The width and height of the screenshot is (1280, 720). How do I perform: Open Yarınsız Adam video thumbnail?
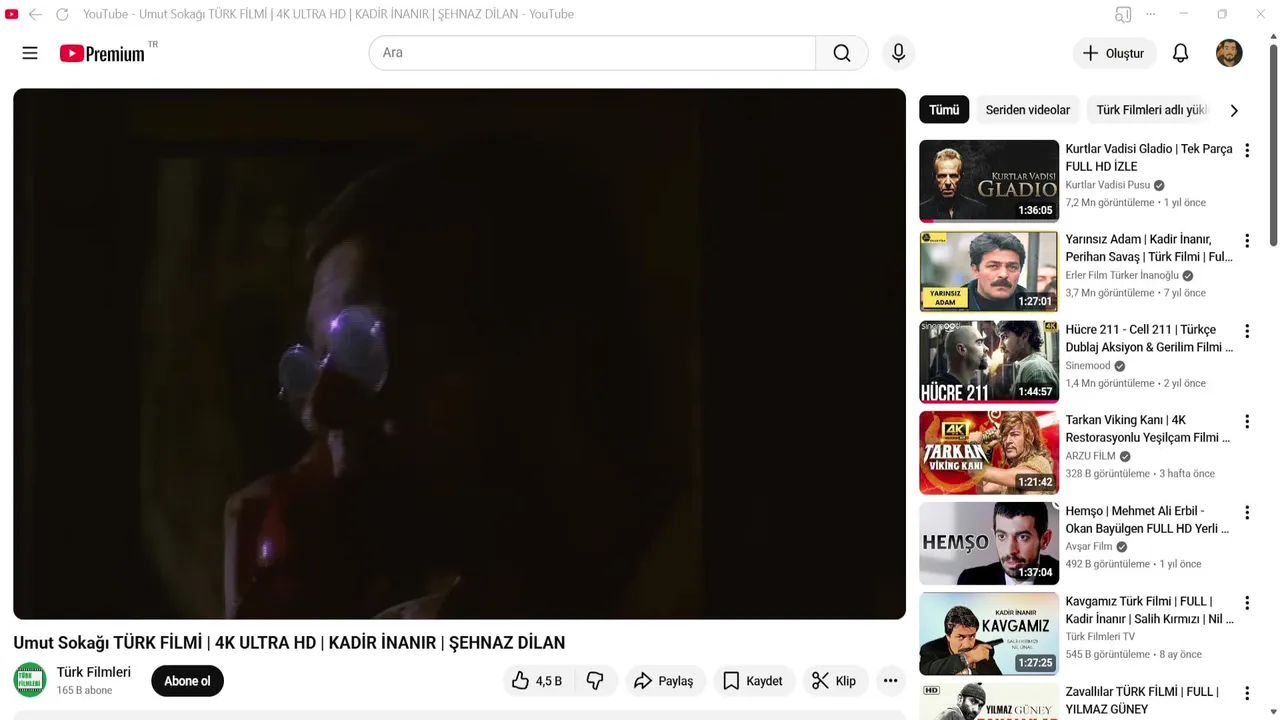tap(989, 271)
